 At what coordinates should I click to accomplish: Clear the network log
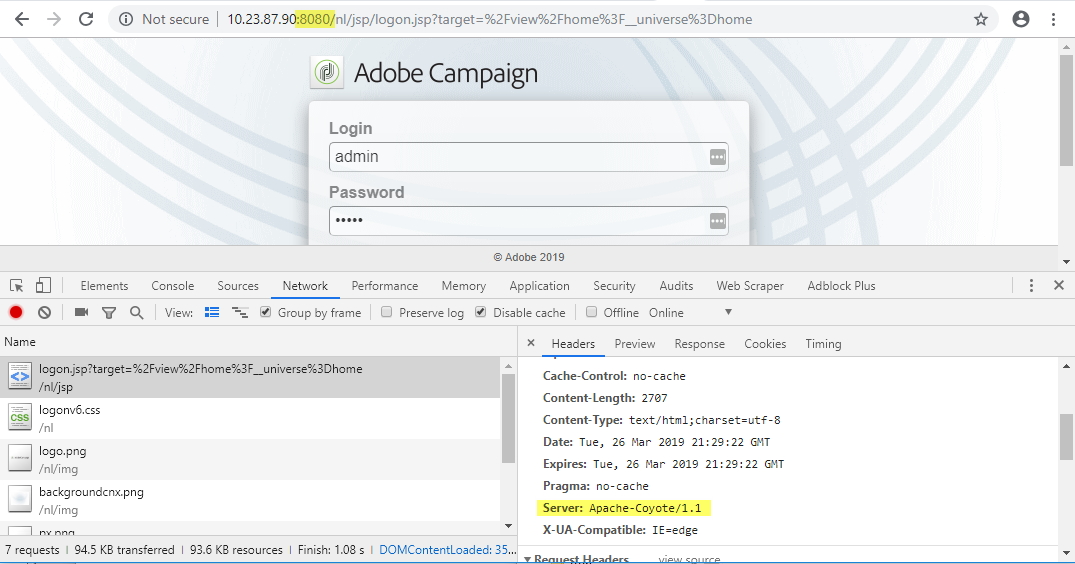click(x=44, y=313)
